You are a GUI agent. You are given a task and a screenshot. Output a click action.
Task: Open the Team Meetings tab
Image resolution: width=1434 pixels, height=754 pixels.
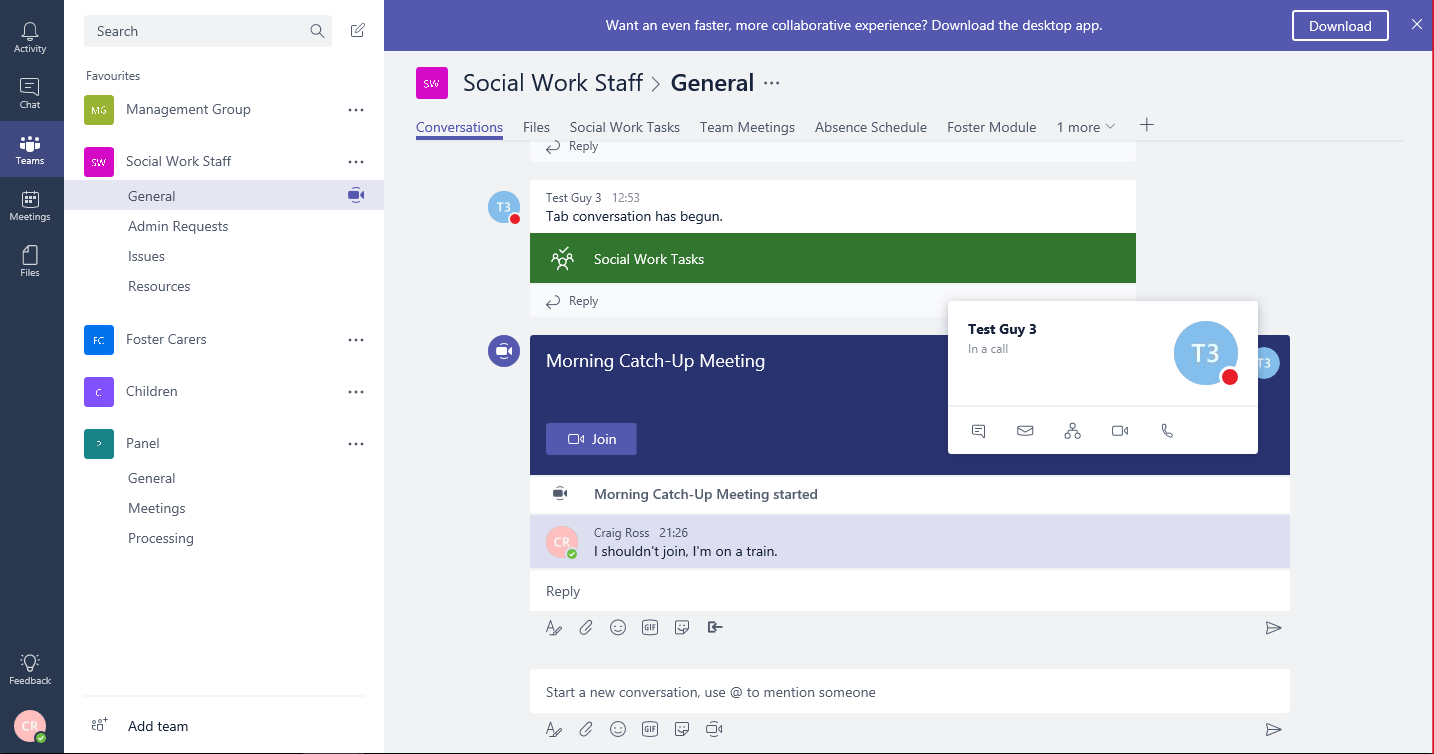click(747, 127)
